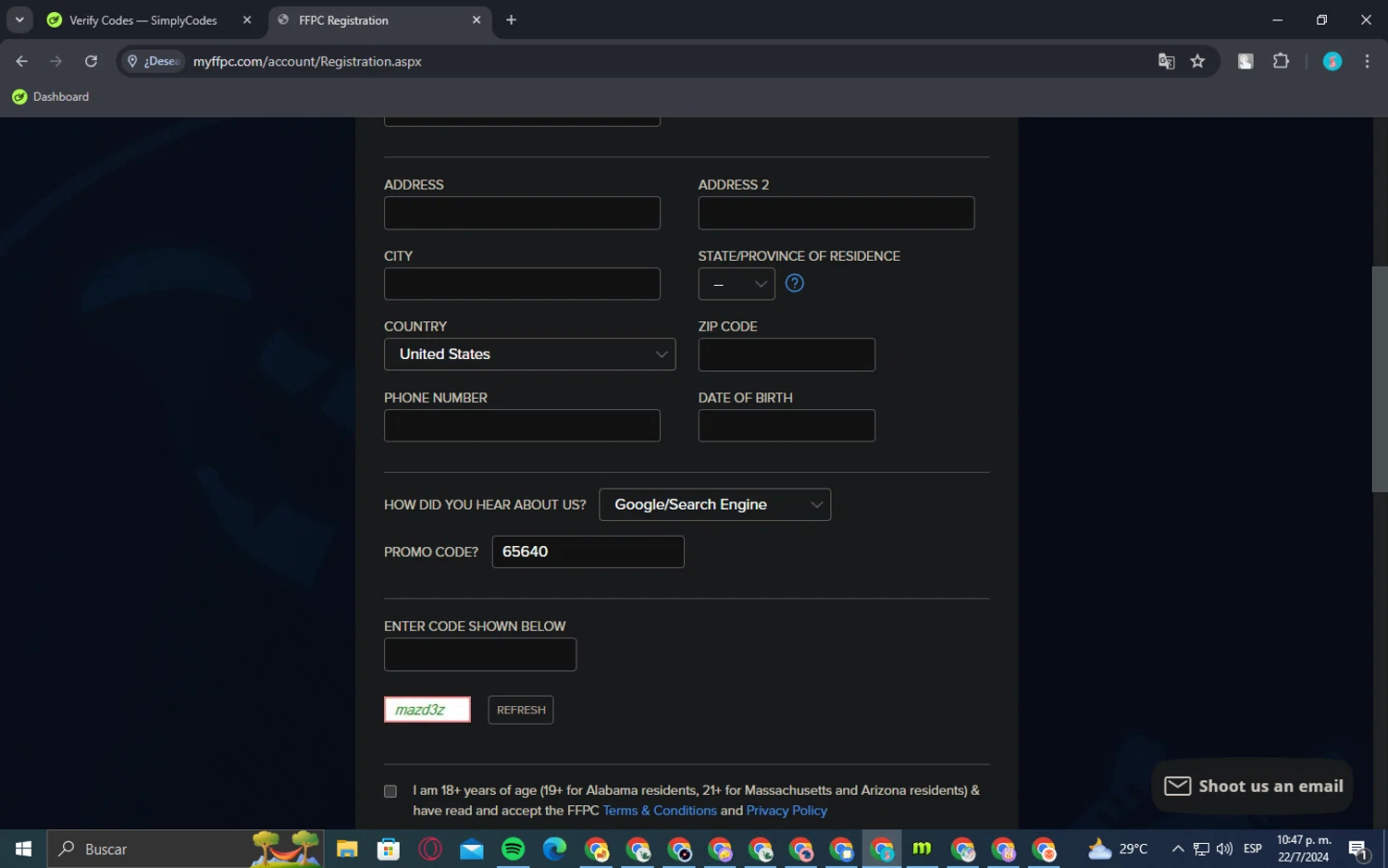Open the Chrome extensions puzzle icon
Image resolution: width=1388 pixels, height=868 pixels.
pyautogui.click(x=1281, y=61)
